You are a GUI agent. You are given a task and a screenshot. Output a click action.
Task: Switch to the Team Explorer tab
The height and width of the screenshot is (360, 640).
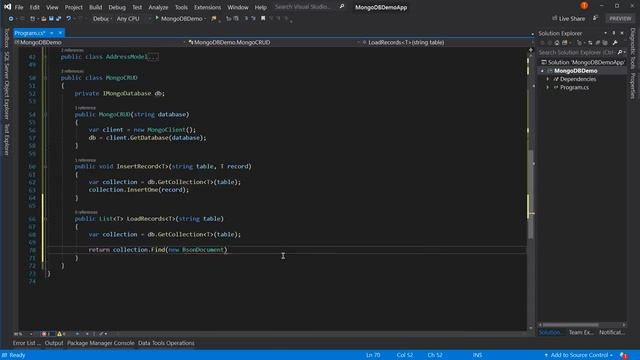point(581,332)
